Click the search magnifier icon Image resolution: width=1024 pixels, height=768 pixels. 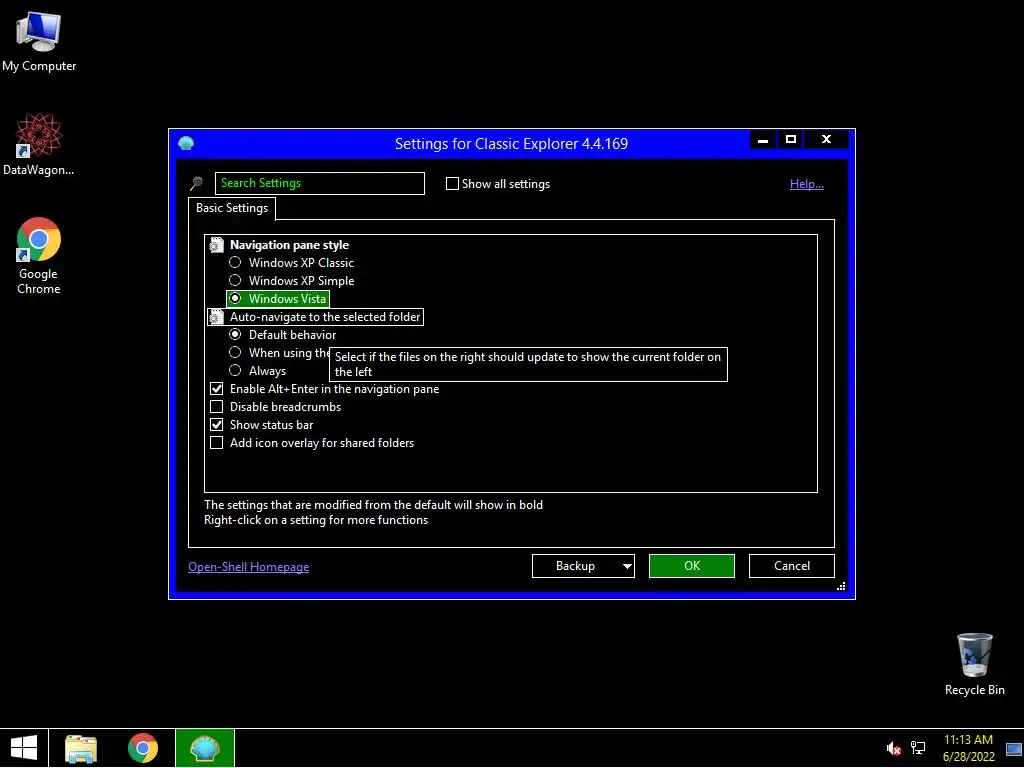pyautogui.click(x=197, y=184)
